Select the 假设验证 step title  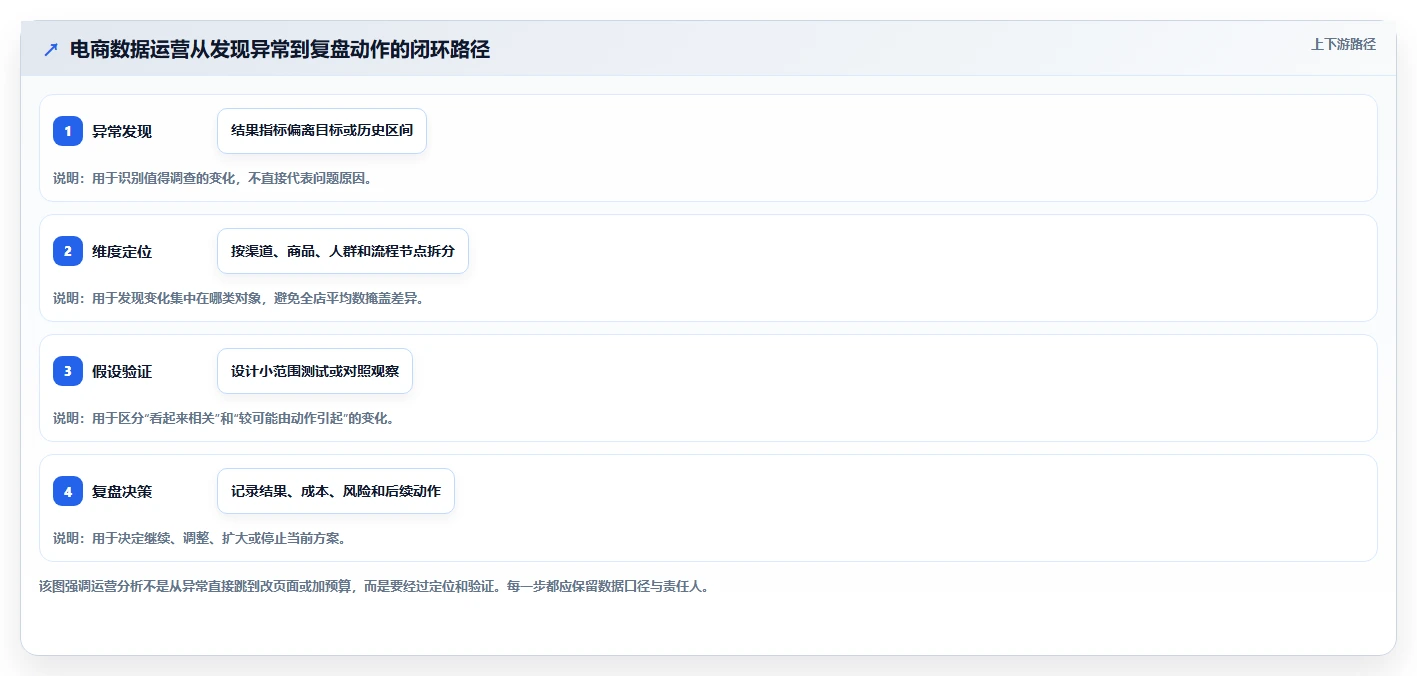pos(122,371)
